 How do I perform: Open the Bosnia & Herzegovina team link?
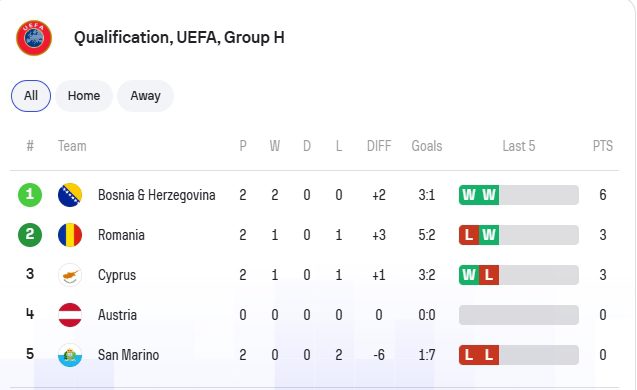click(x=156, y=195)
